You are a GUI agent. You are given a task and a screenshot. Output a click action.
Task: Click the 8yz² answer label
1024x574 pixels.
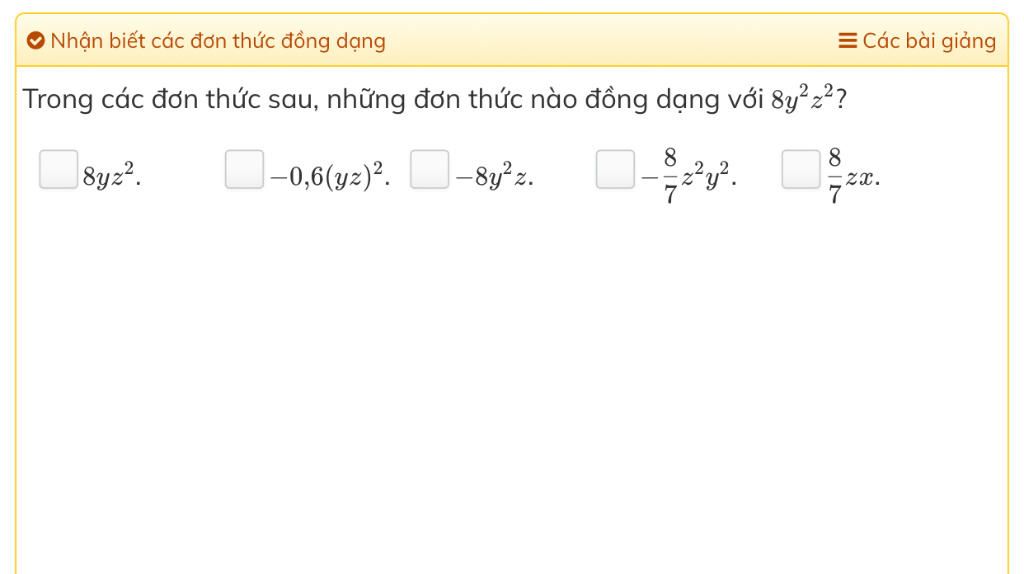pos(112,176)
